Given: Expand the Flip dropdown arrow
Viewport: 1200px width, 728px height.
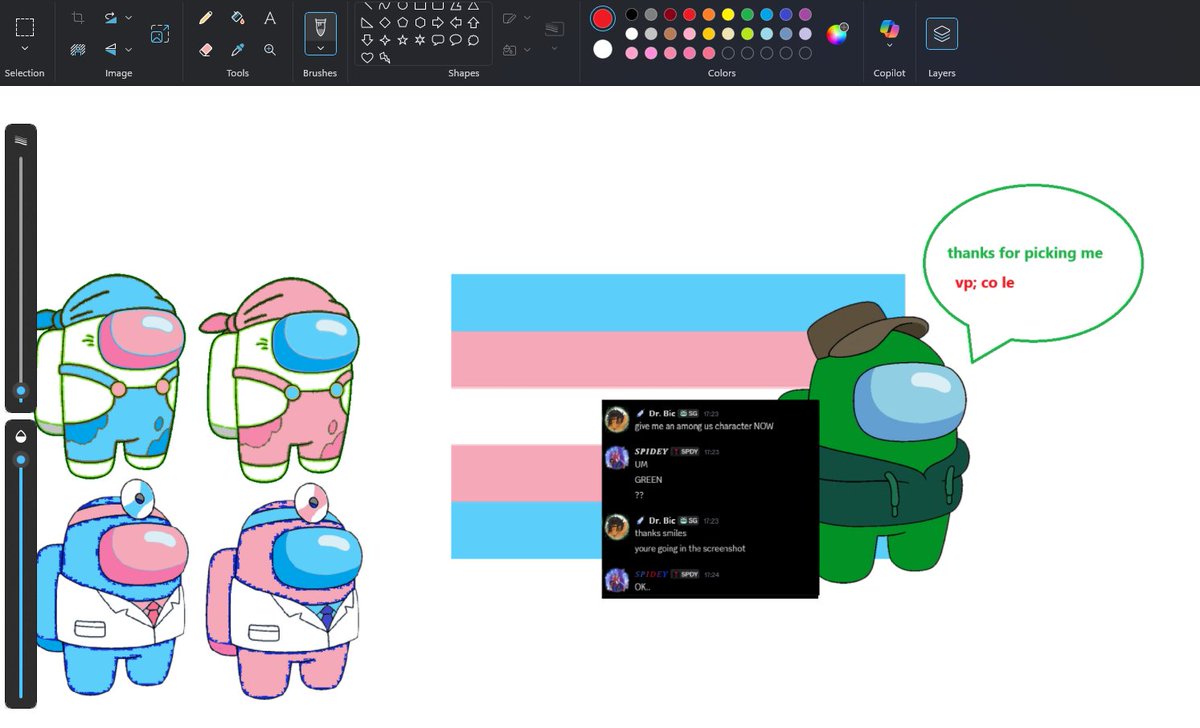Looking at the screenshot, I should (129, 49).
